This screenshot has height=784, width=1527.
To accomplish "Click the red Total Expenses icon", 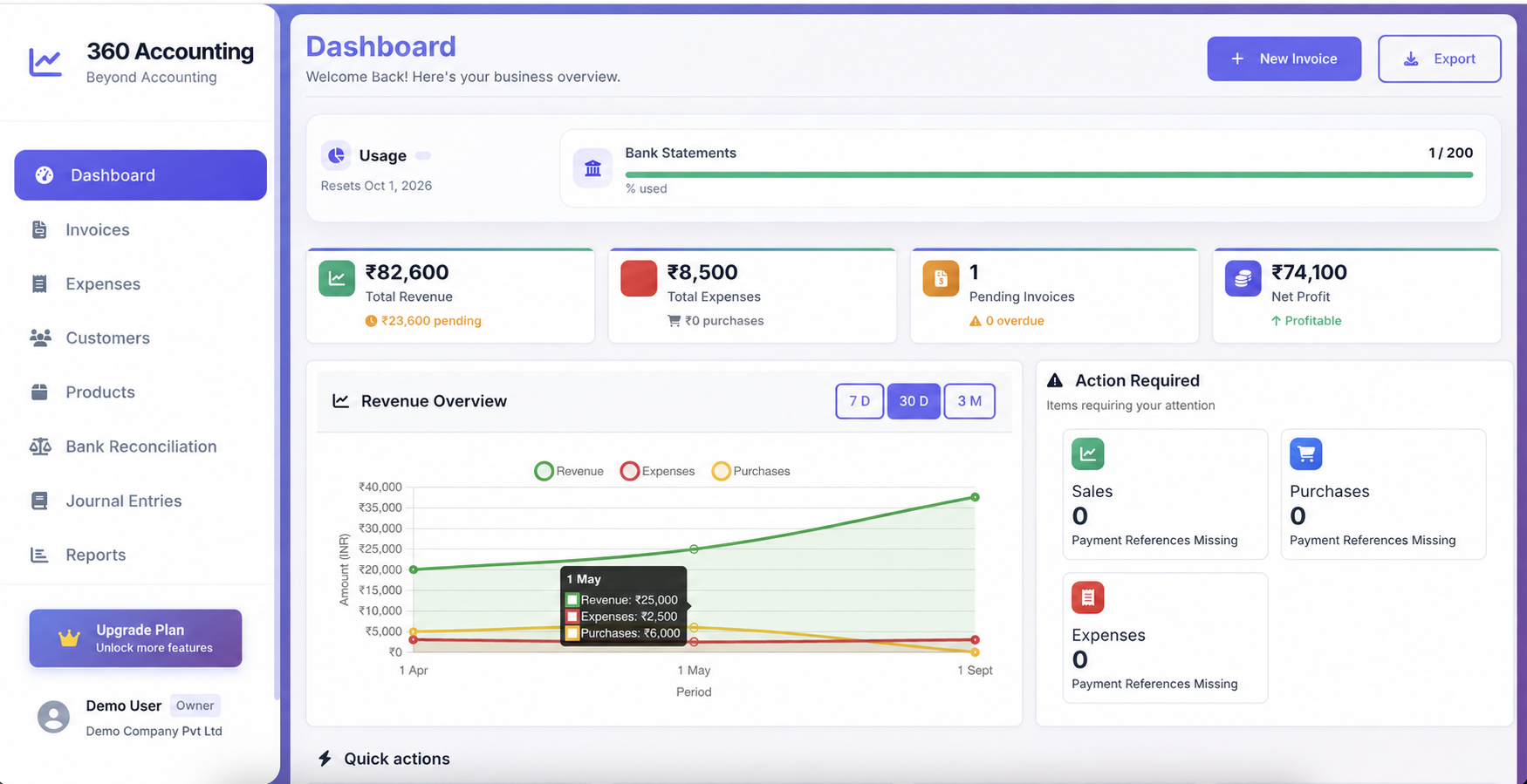I will point(639,279).
